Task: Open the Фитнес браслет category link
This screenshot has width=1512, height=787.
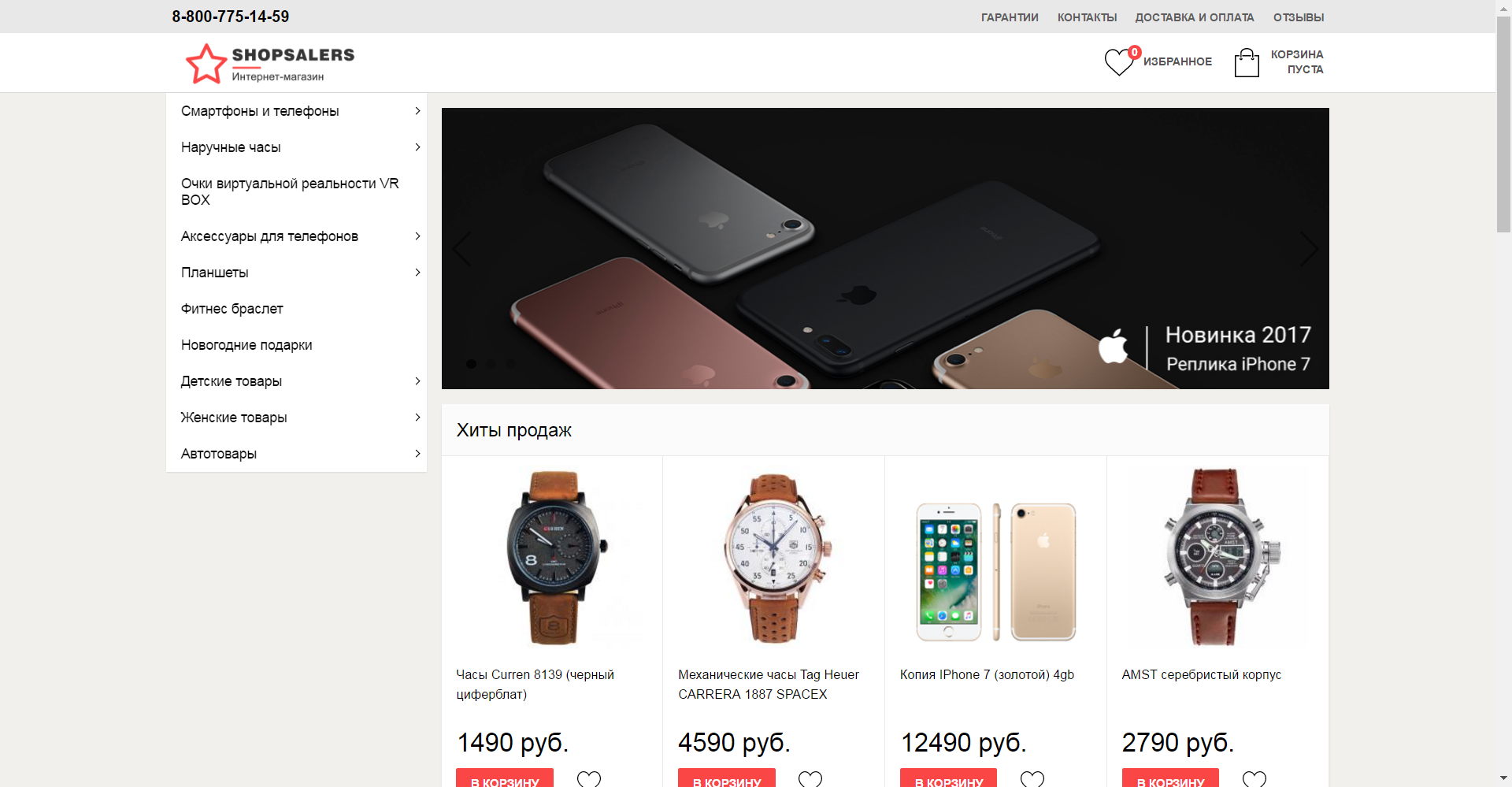Action: [x=232, y=309]
